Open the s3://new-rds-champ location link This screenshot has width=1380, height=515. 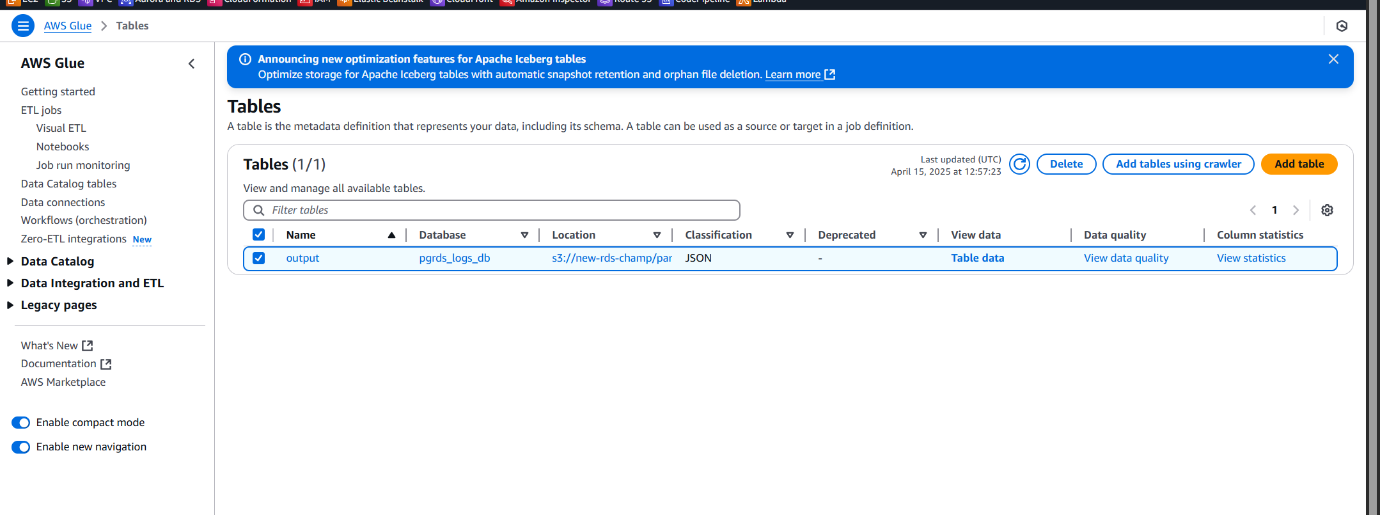pos(611,258)
